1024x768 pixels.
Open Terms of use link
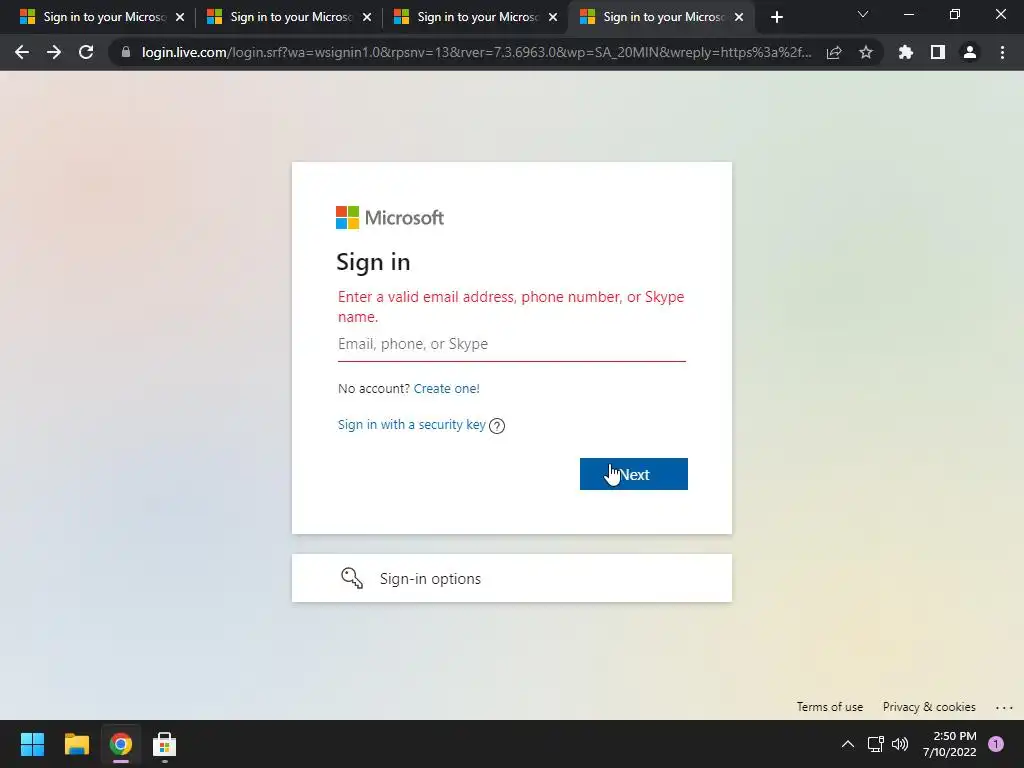pyautogui.click(x=829, y=707)
